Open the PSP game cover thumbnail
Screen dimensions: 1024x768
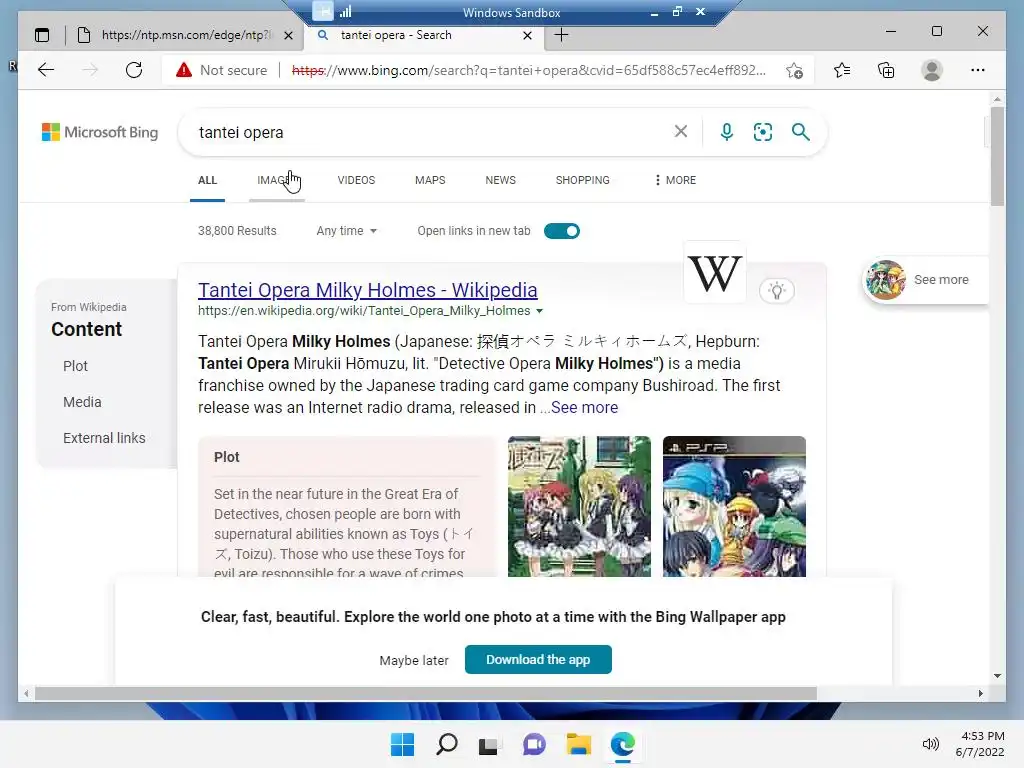pyautogui.click(x=734, y=507)
